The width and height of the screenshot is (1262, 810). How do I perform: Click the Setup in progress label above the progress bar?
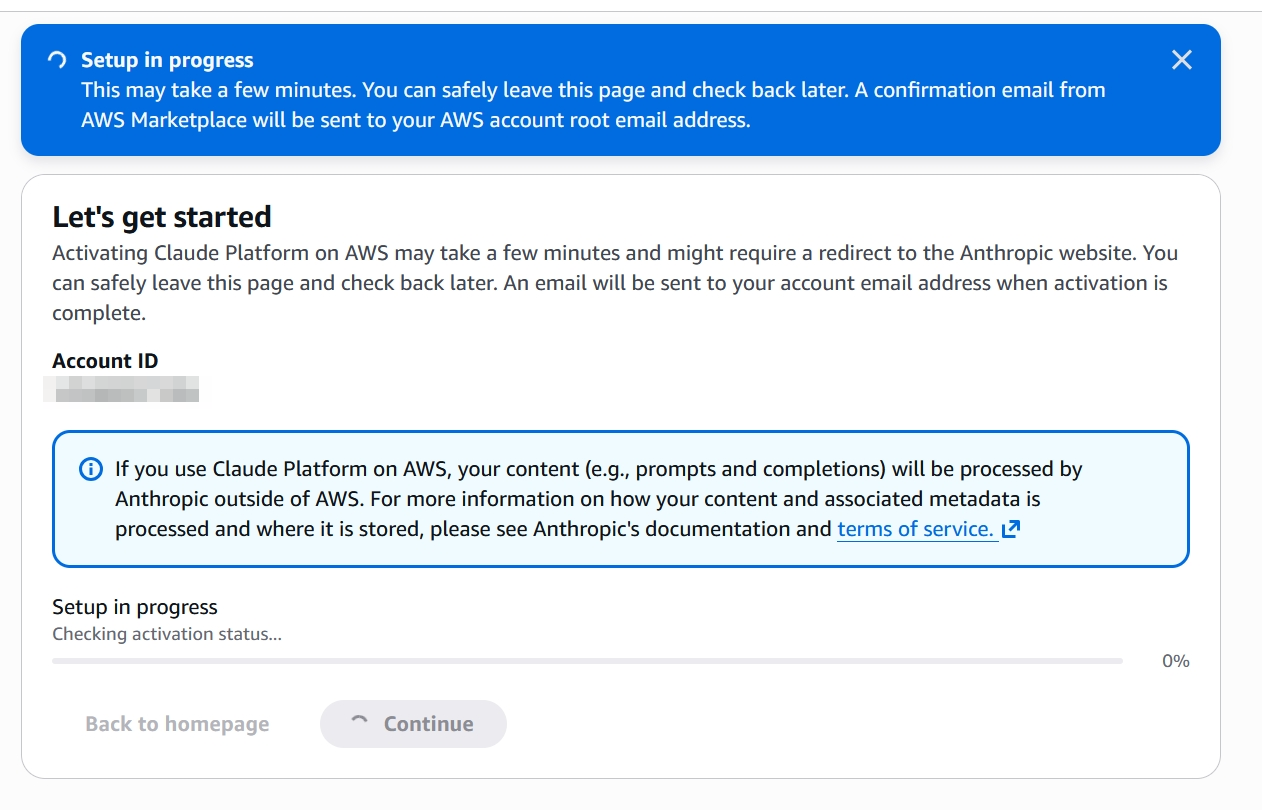(135, 607)
